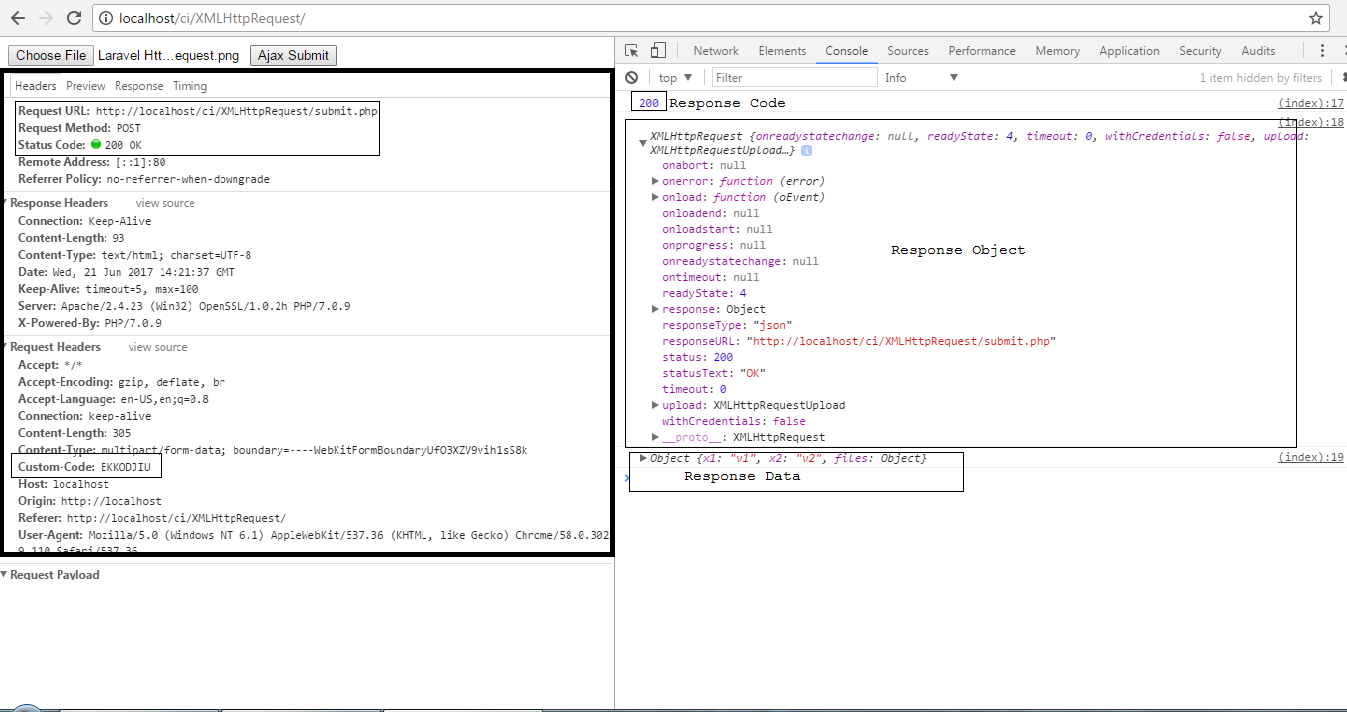The image size is (1347, 712).
Task: Click view source beside Response Headers
Action: click(x=165, y=203)
